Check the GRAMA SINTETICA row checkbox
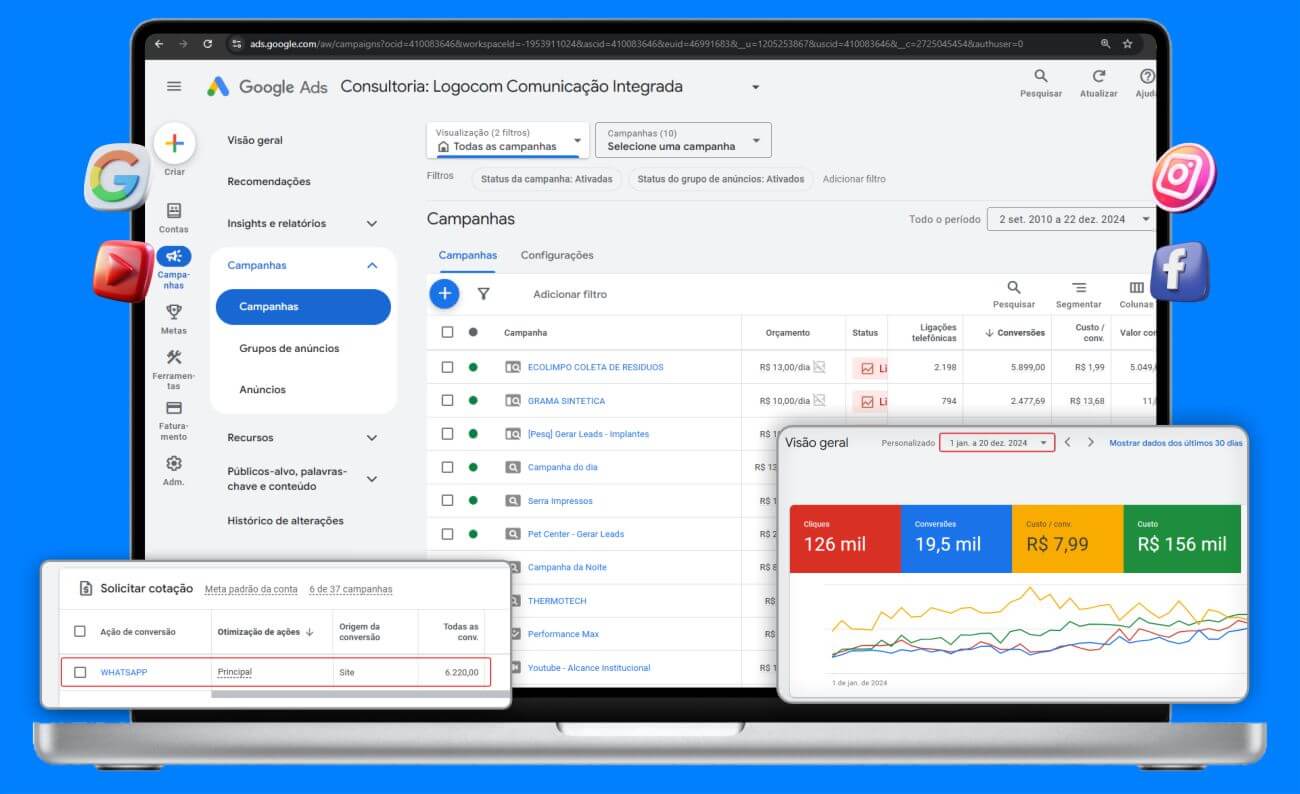The image size is (1300, 794). coord(447,400)
